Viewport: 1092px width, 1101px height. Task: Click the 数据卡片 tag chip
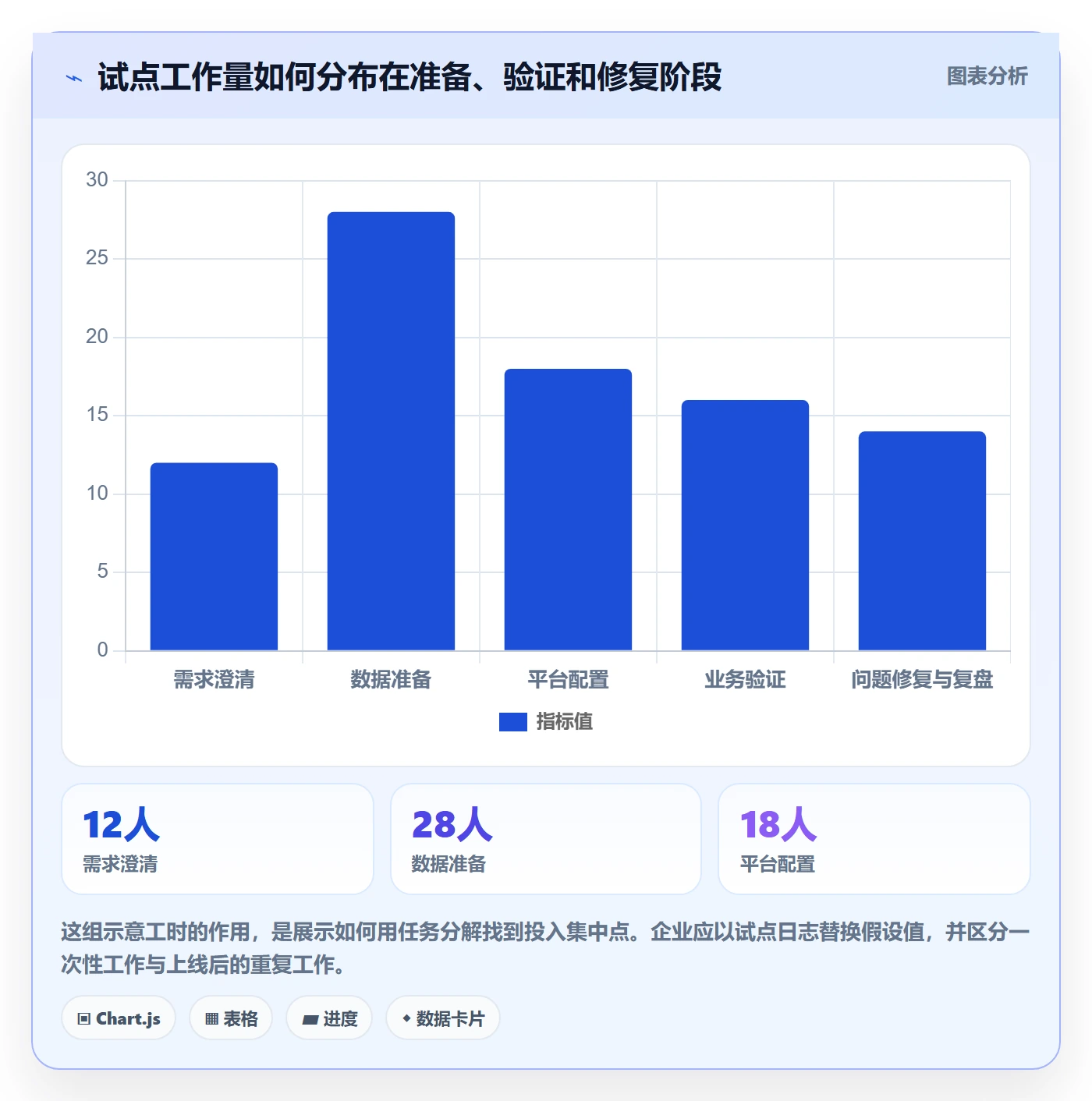click(x=443, y=1018)
